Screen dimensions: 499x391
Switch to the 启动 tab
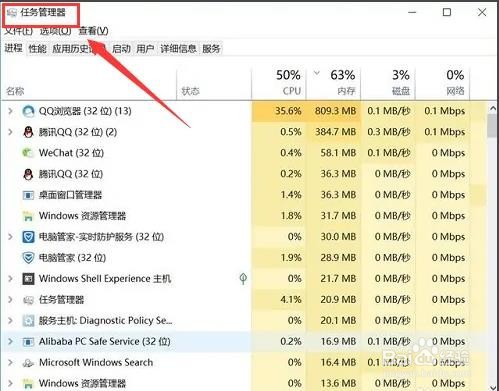click(x=121, y=49)
